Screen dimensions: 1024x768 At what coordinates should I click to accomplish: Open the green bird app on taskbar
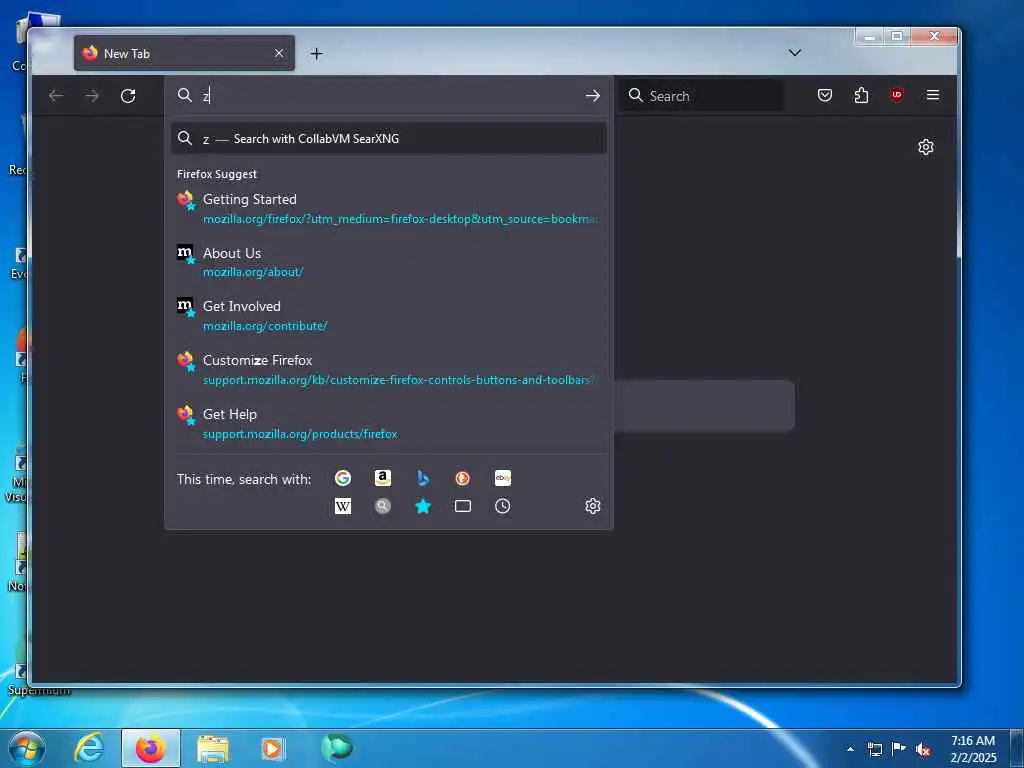(337, 748)
